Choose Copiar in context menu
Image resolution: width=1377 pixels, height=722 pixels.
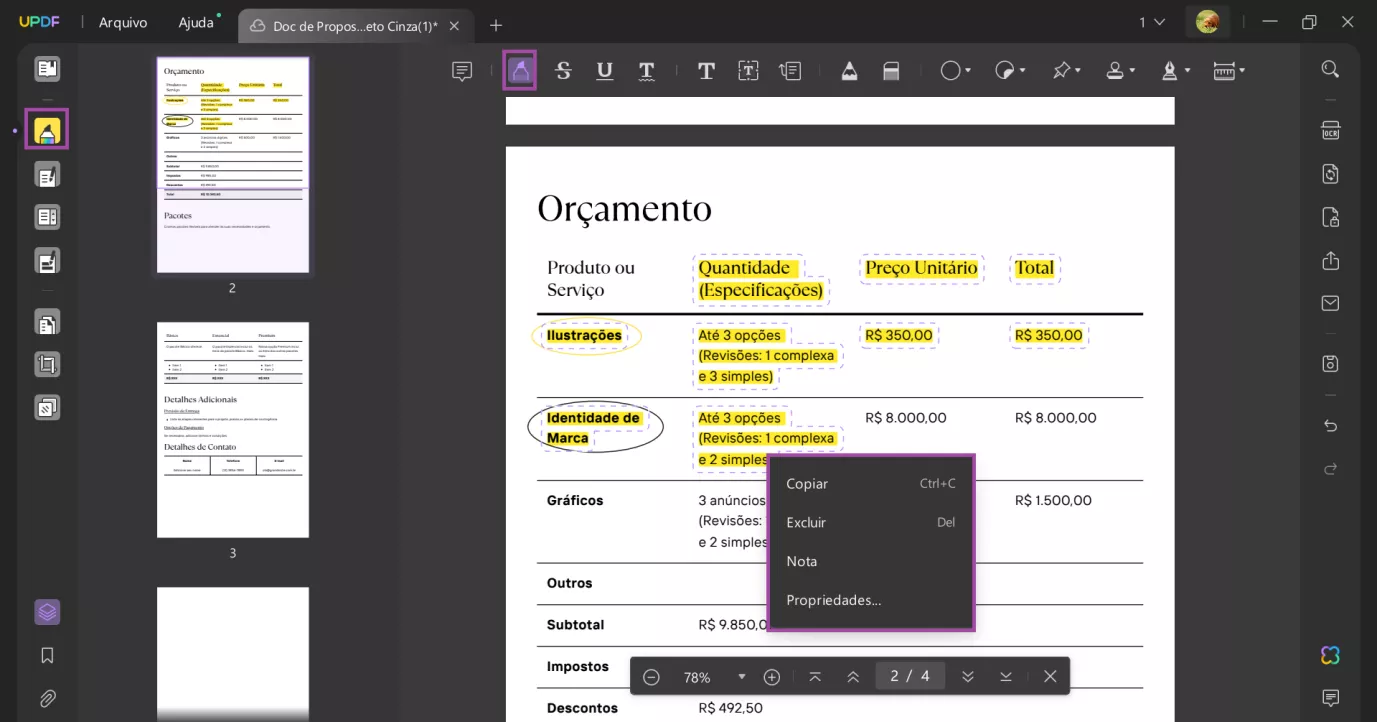tap(871, 483)
